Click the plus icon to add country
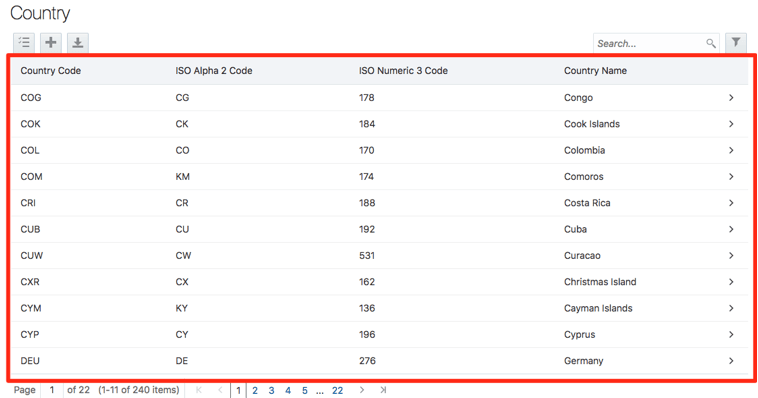 [51, 43]
